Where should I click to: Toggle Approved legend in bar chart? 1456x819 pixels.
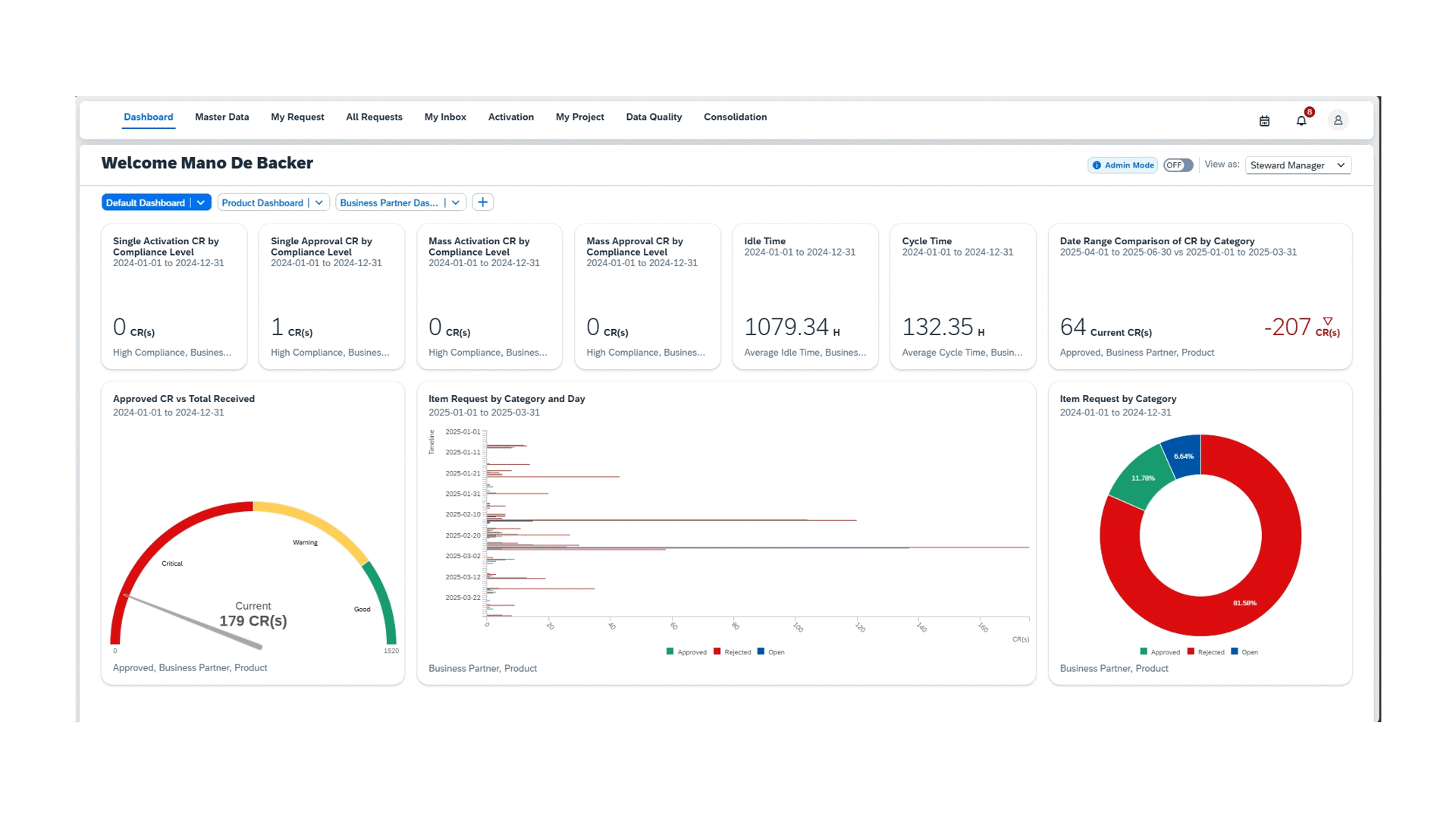(x=686, y=652)
